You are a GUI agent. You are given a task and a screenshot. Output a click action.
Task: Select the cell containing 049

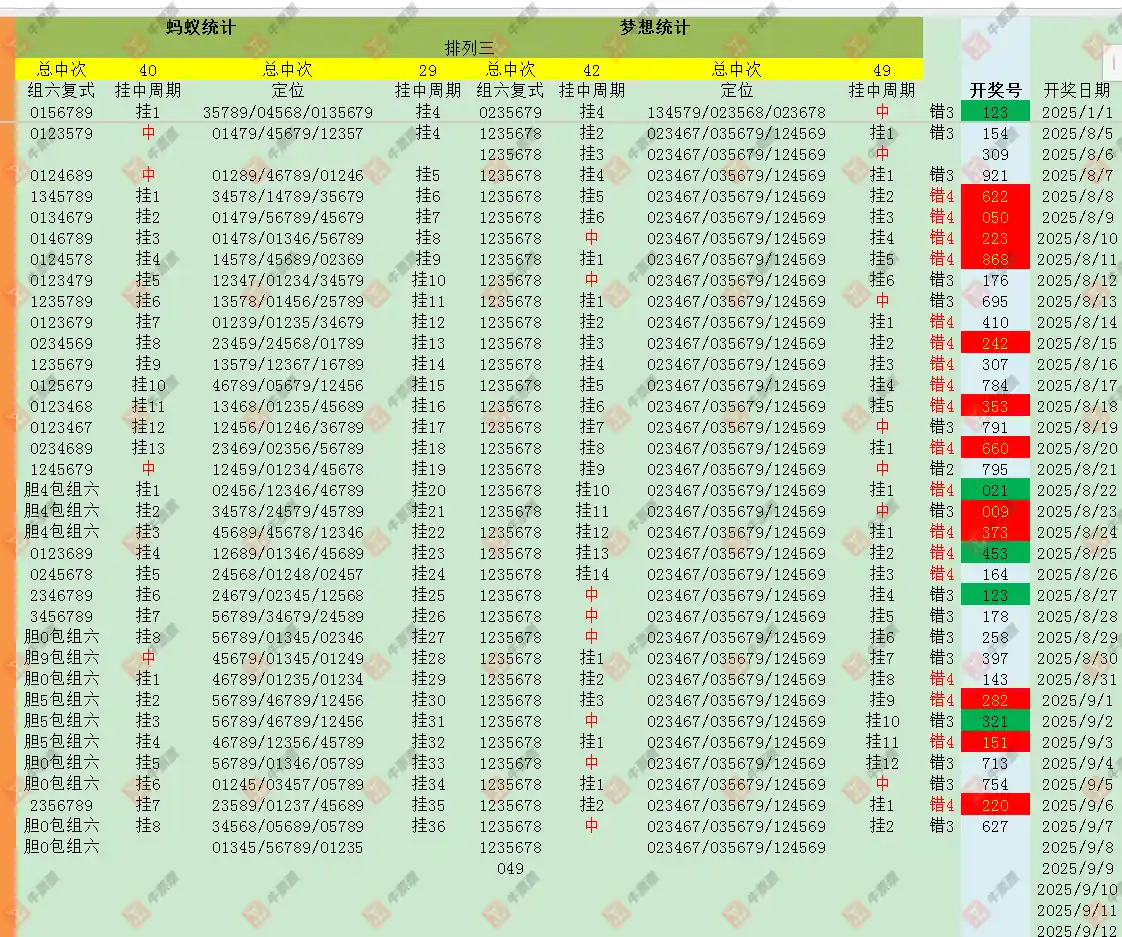pos(510,869)
